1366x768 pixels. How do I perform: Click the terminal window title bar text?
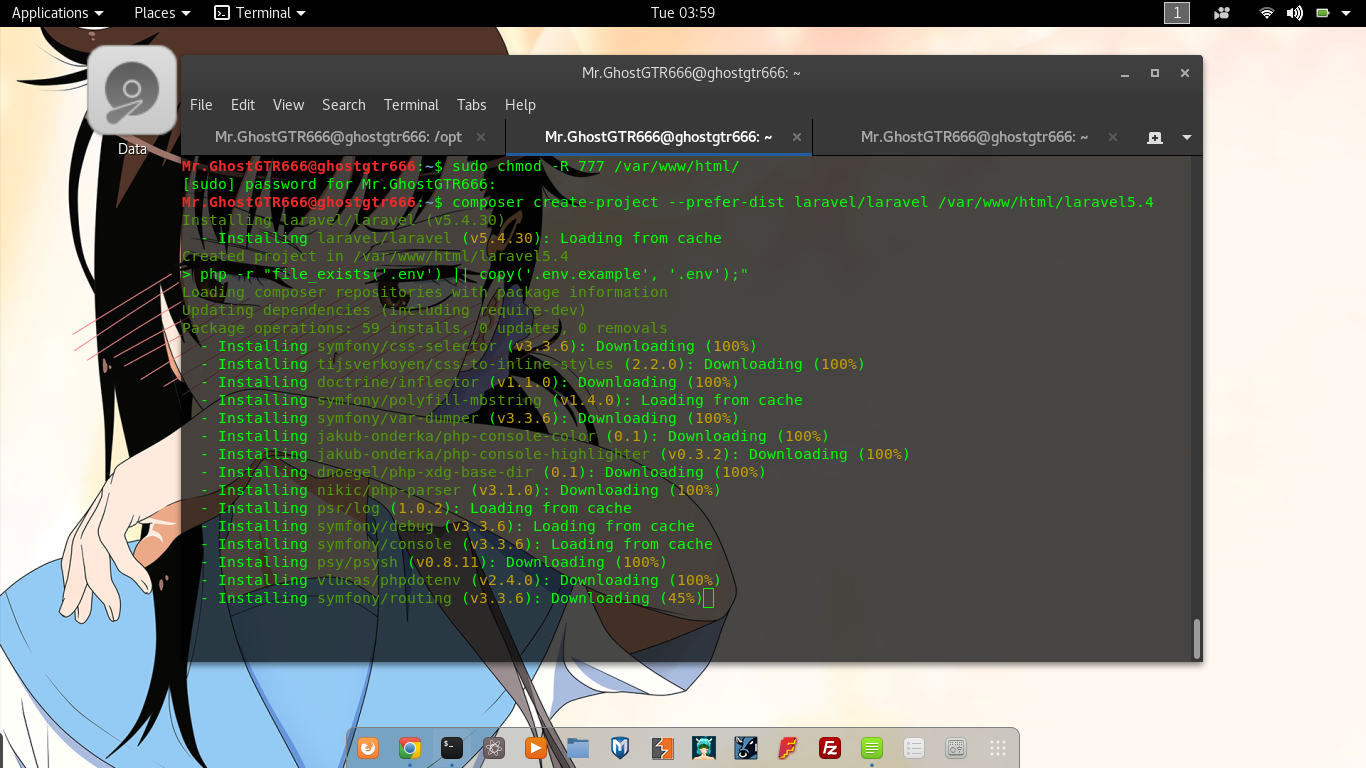691,73
